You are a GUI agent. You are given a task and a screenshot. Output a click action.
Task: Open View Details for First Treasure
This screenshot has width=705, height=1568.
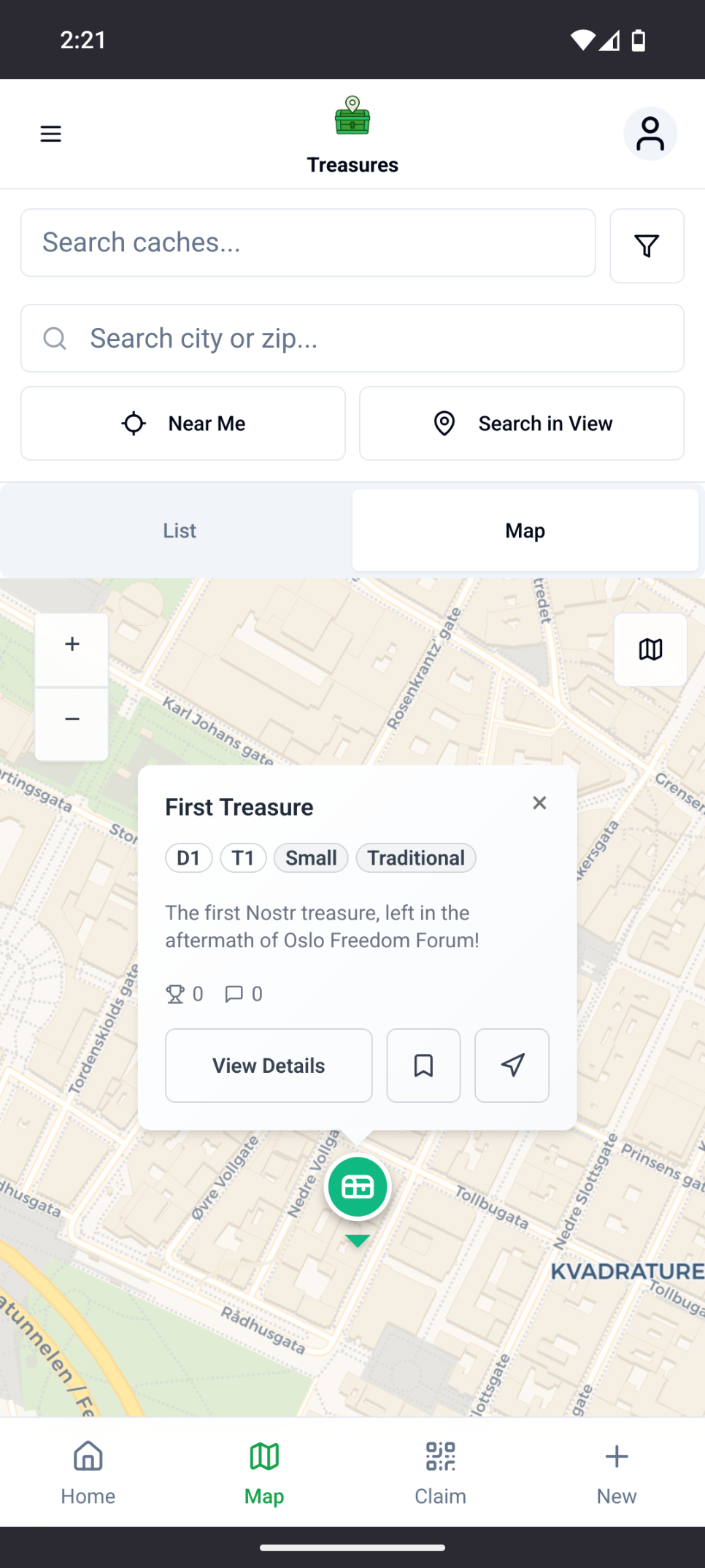(x=269, y=1066)
